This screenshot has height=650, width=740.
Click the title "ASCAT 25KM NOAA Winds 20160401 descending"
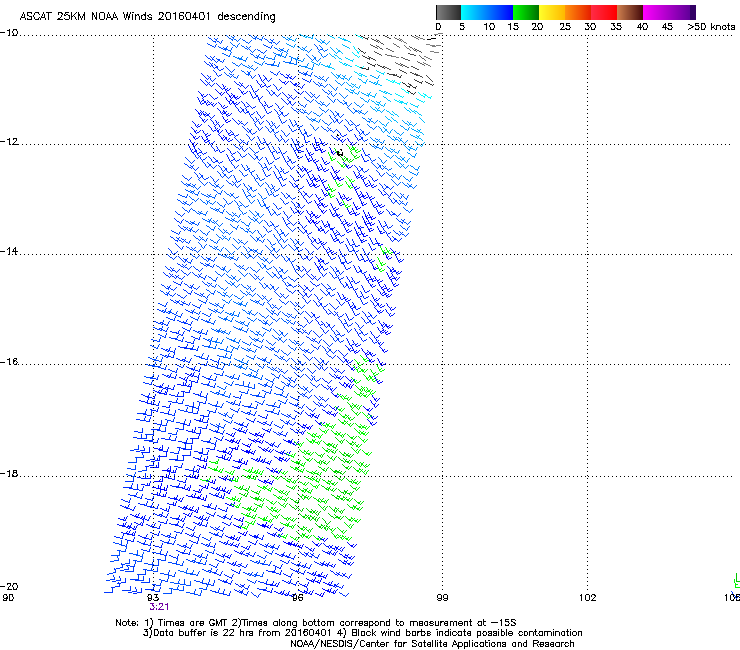point(147,17)
